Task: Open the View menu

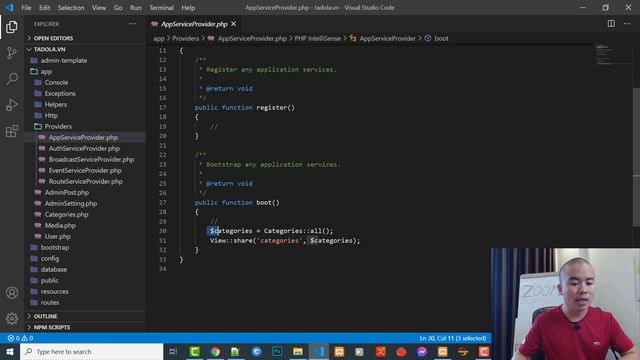Action: 99,8
